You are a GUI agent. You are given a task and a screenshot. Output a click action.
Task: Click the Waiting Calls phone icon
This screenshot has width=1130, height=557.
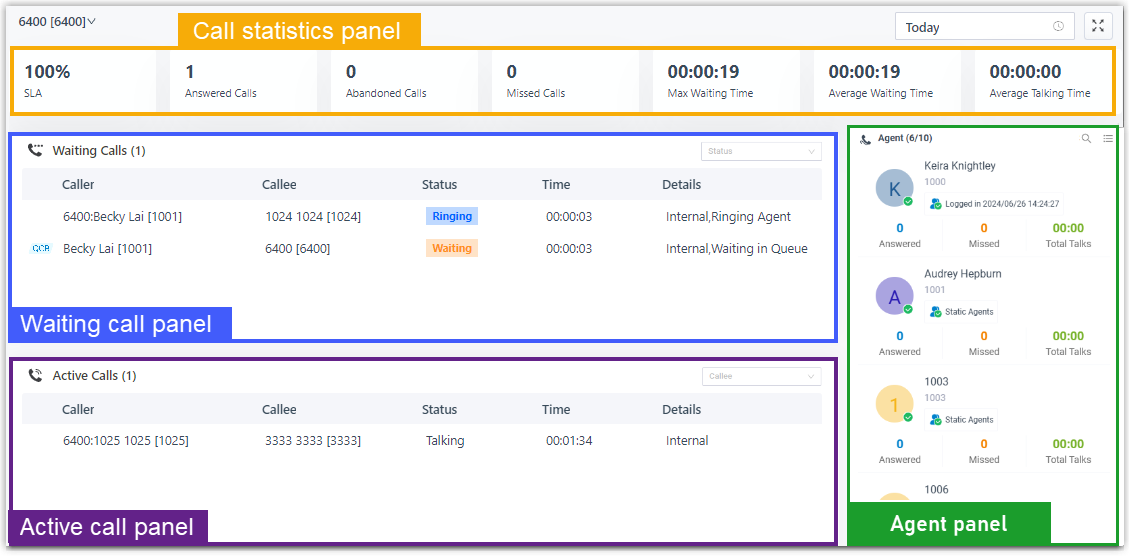click(36, 151)
